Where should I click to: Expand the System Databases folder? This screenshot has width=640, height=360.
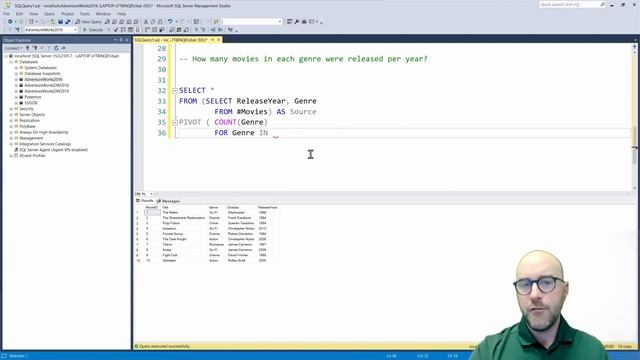(x=16, y=68)
